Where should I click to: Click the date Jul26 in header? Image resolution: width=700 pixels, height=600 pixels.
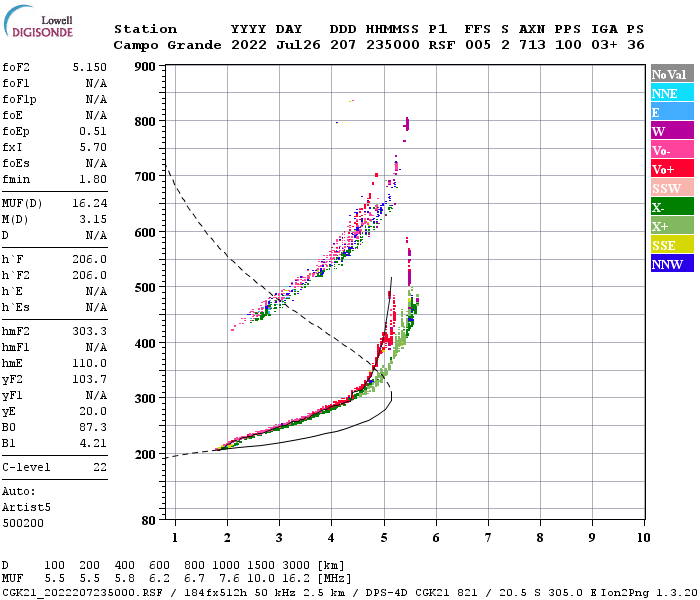click(298, 45)
